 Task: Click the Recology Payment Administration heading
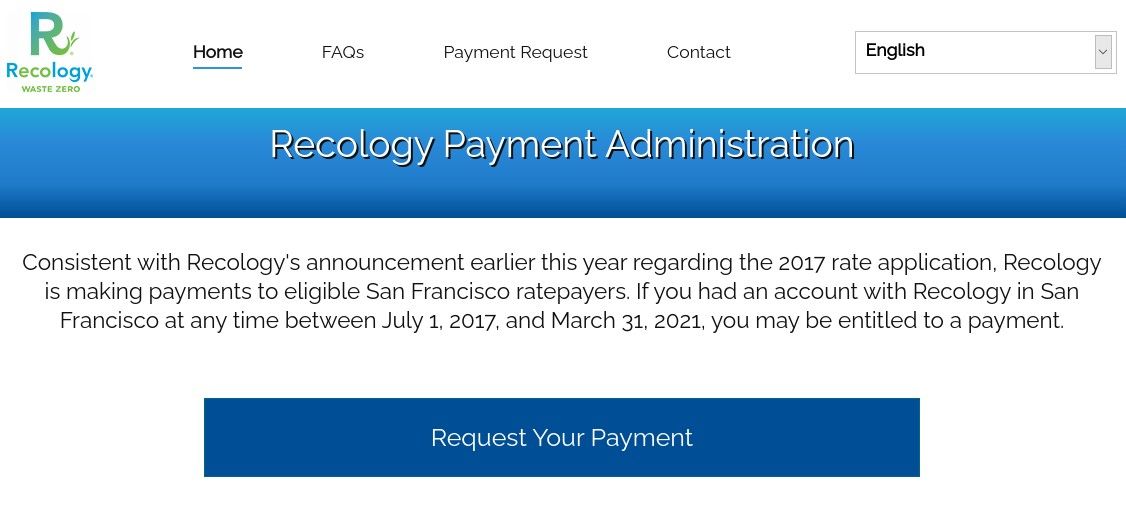[561, 145]
